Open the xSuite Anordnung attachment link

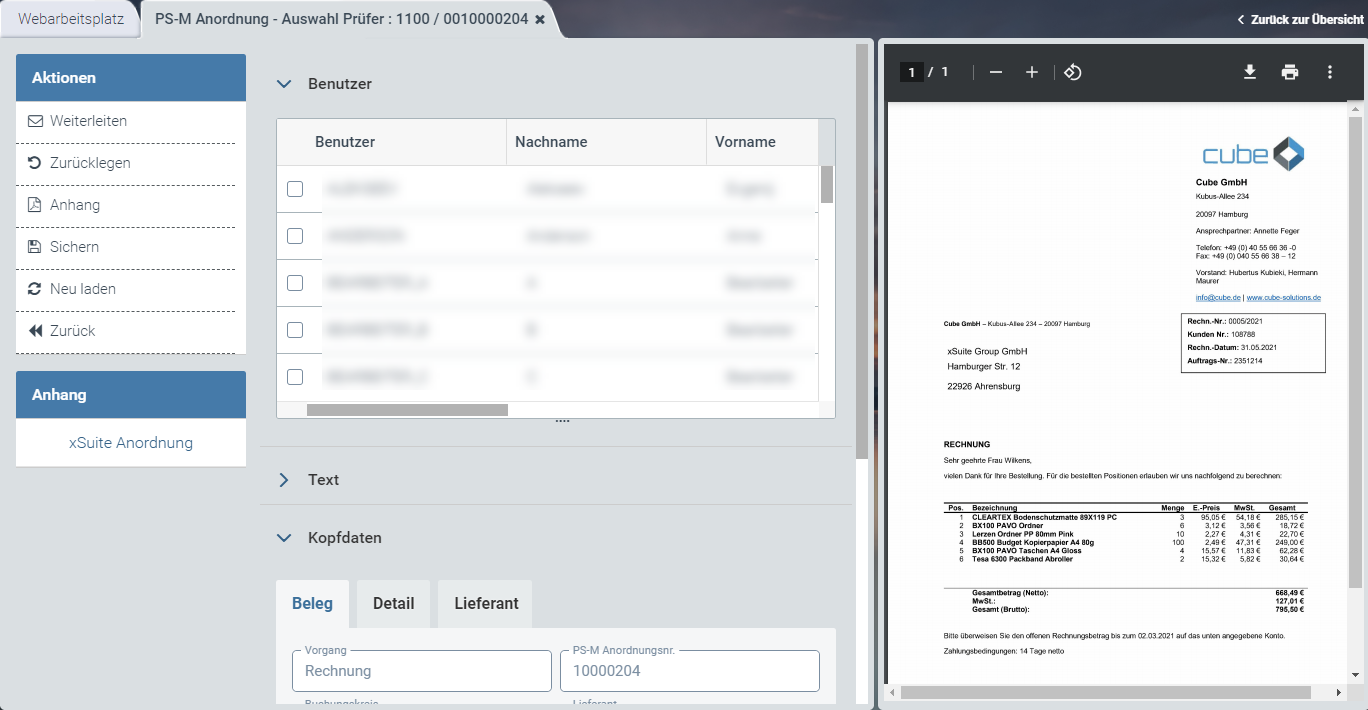click(131, 443)
